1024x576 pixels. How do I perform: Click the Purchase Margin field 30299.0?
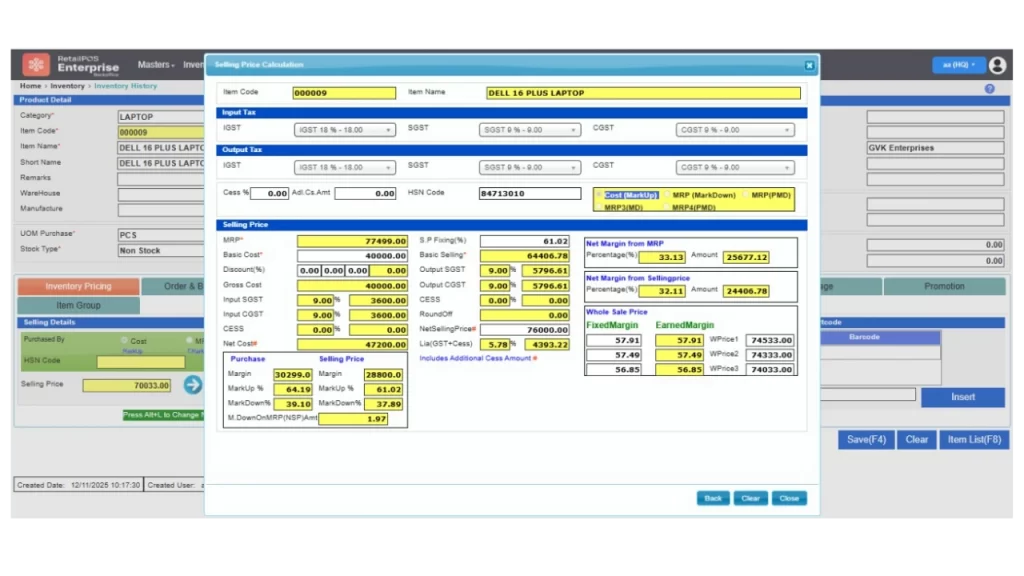pyautogui.click(x=293, y=375)
